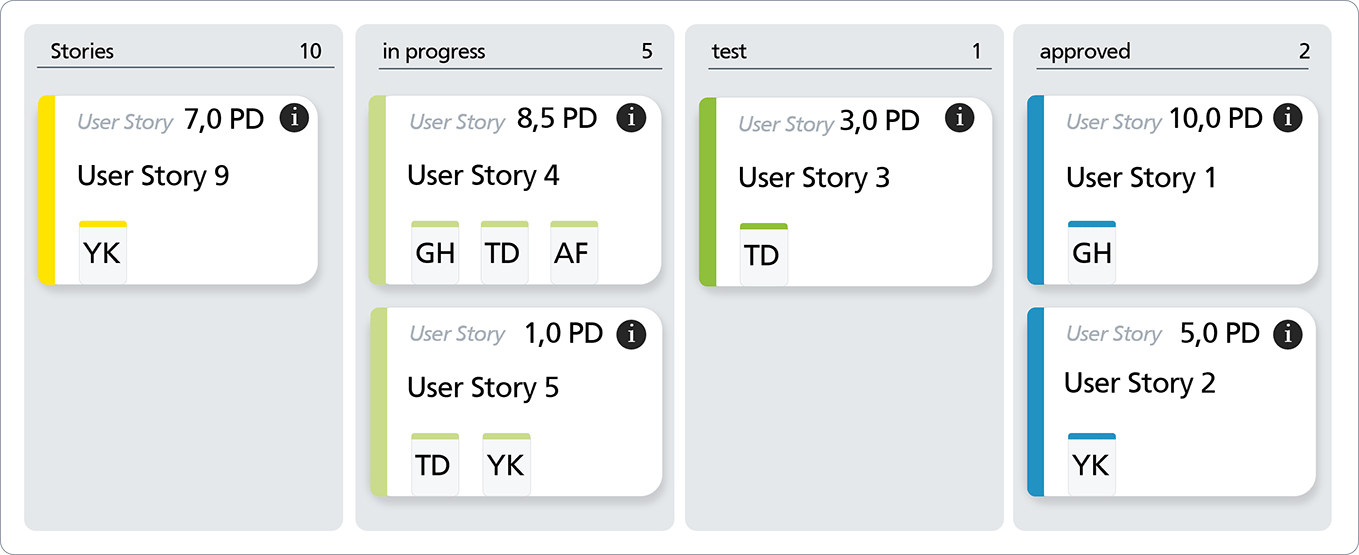Click info icon on User Story 2
This screenshot has width=1359, height=555.
tap(1288, 334)
